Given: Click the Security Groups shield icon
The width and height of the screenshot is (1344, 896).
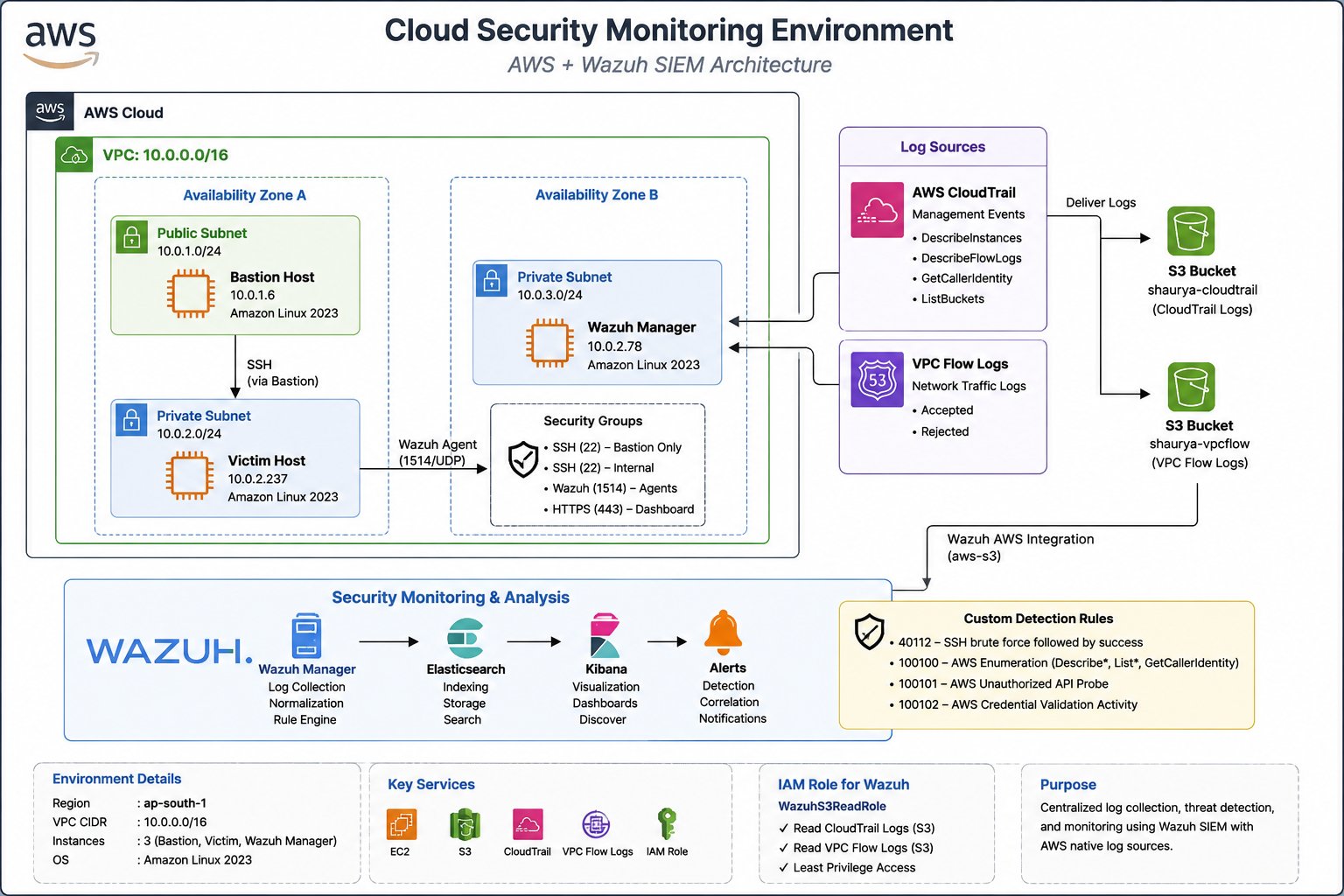Looking at the screenshot, I should [x=523, y=458].
